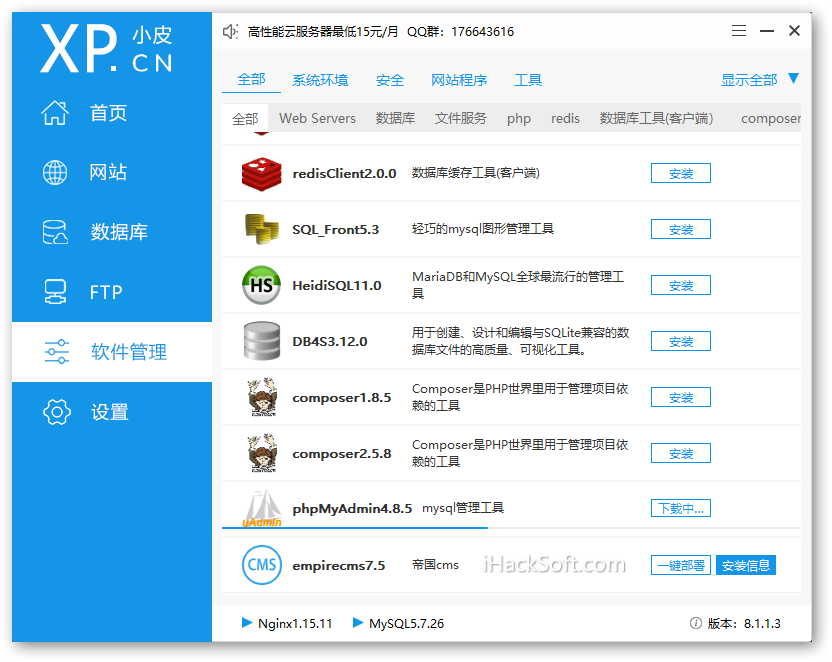832x662 pixels.
Task: Click the DB4S3.12.0 name text
Action: coord(330,342)
